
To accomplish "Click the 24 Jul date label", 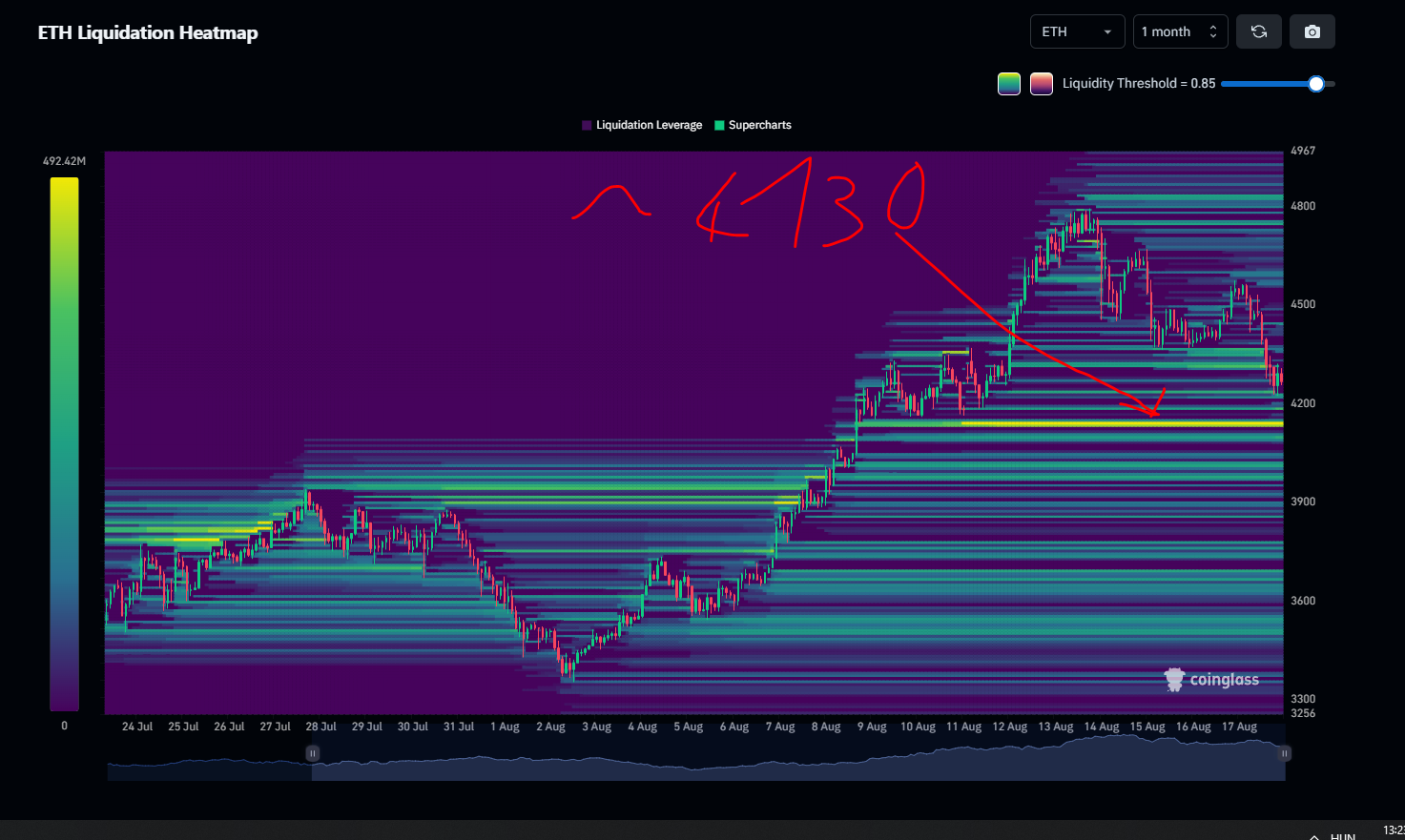I will click(137, 727).
